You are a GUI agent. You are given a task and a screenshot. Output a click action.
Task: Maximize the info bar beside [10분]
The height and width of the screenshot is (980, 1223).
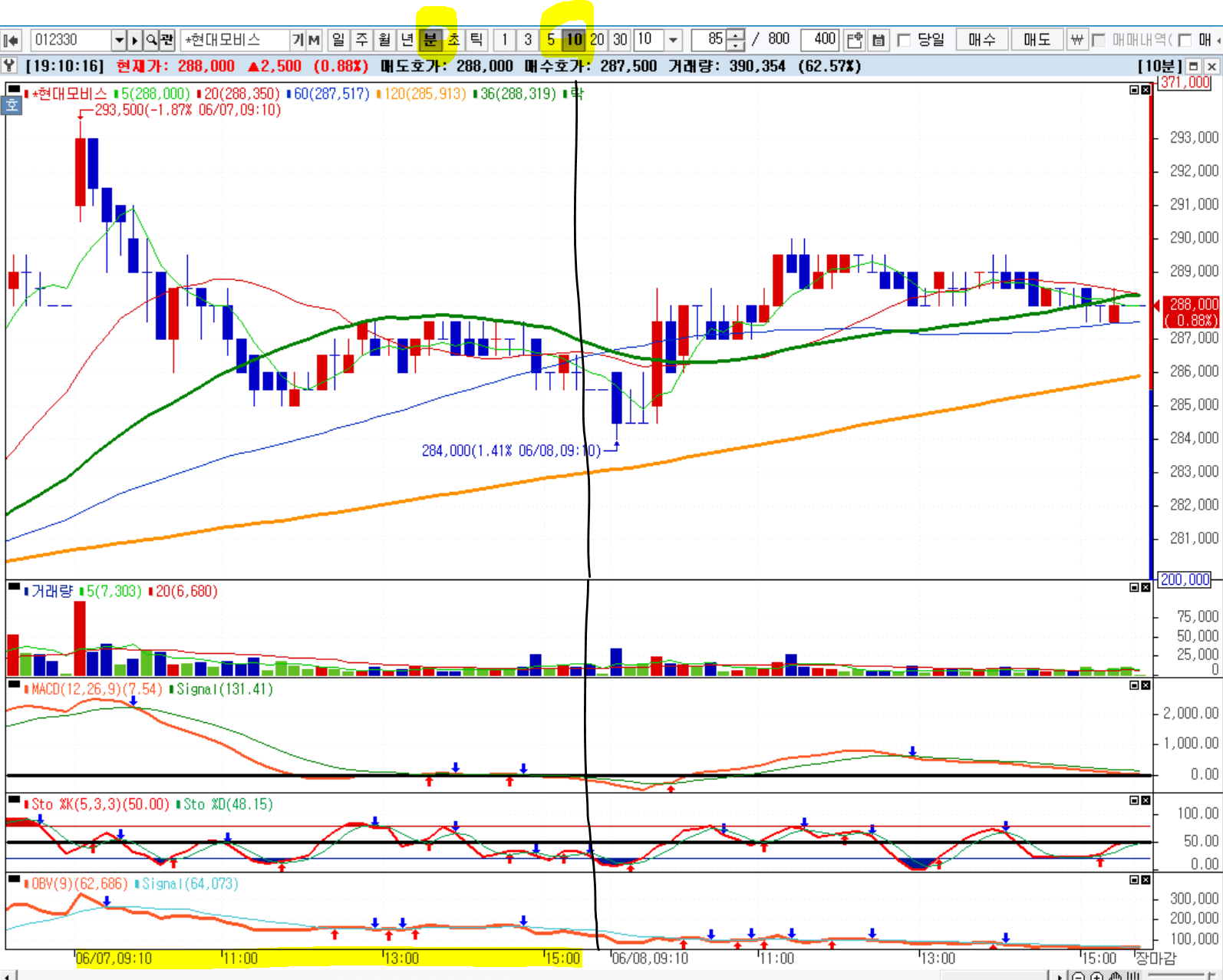pyautogui.click(x=1194, y=67)
